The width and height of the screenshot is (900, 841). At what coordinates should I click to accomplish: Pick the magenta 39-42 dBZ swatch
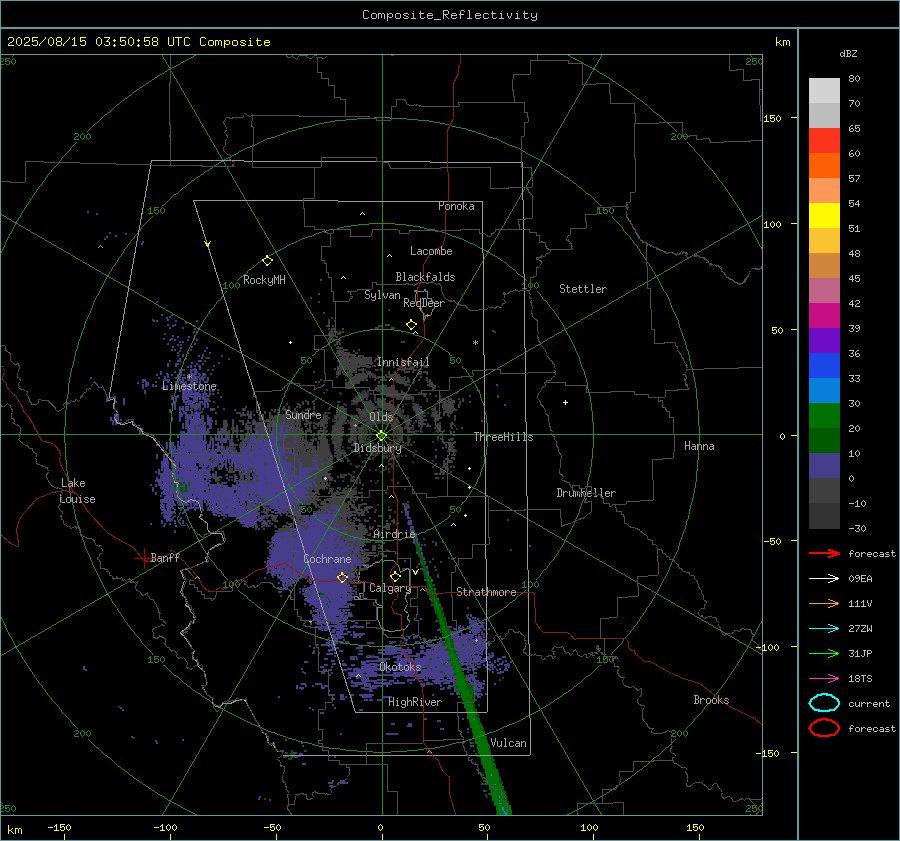pos(824,315)
